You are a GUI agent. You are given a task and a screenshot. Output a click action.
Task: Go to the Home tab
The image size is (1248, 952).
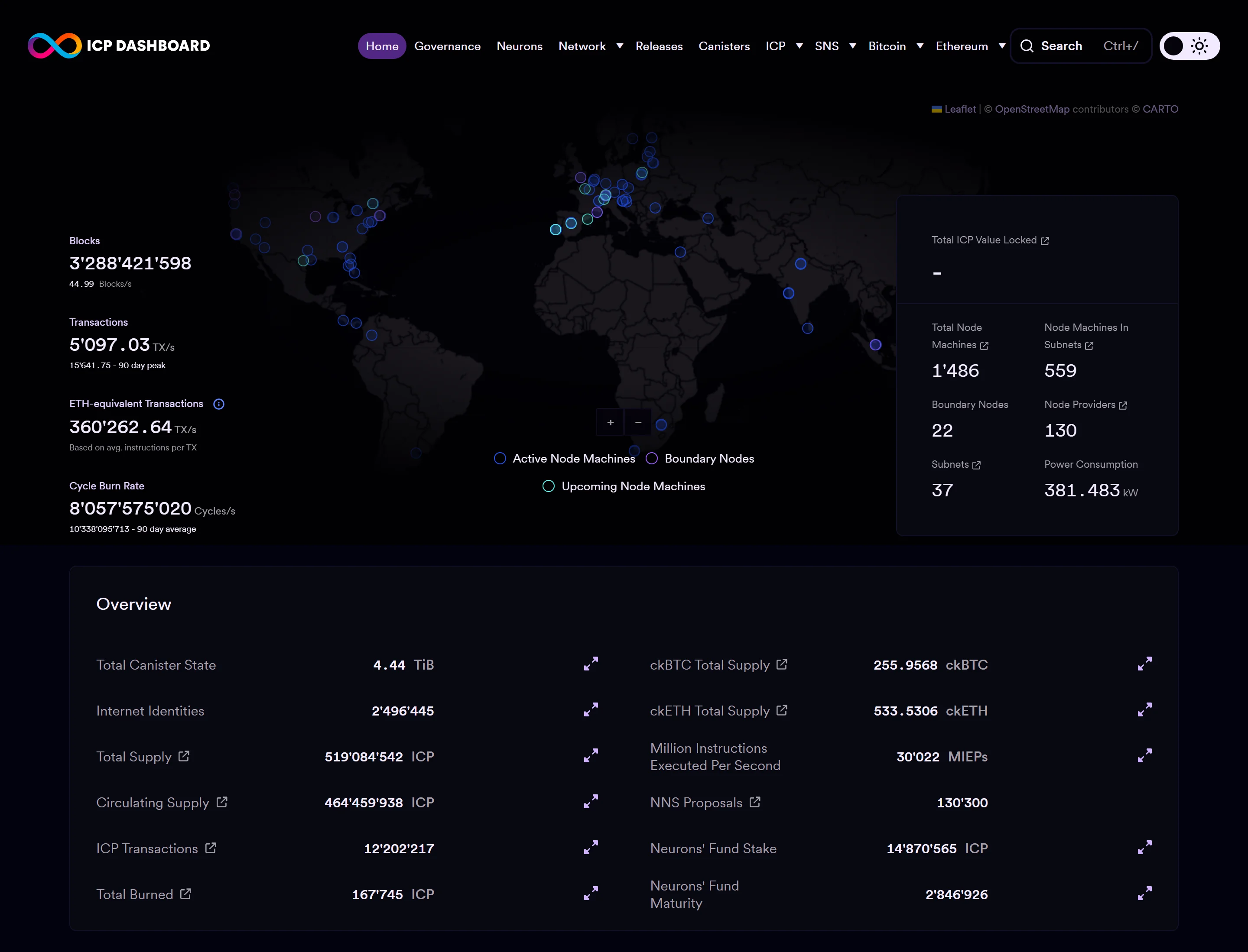tap(382, 46)
